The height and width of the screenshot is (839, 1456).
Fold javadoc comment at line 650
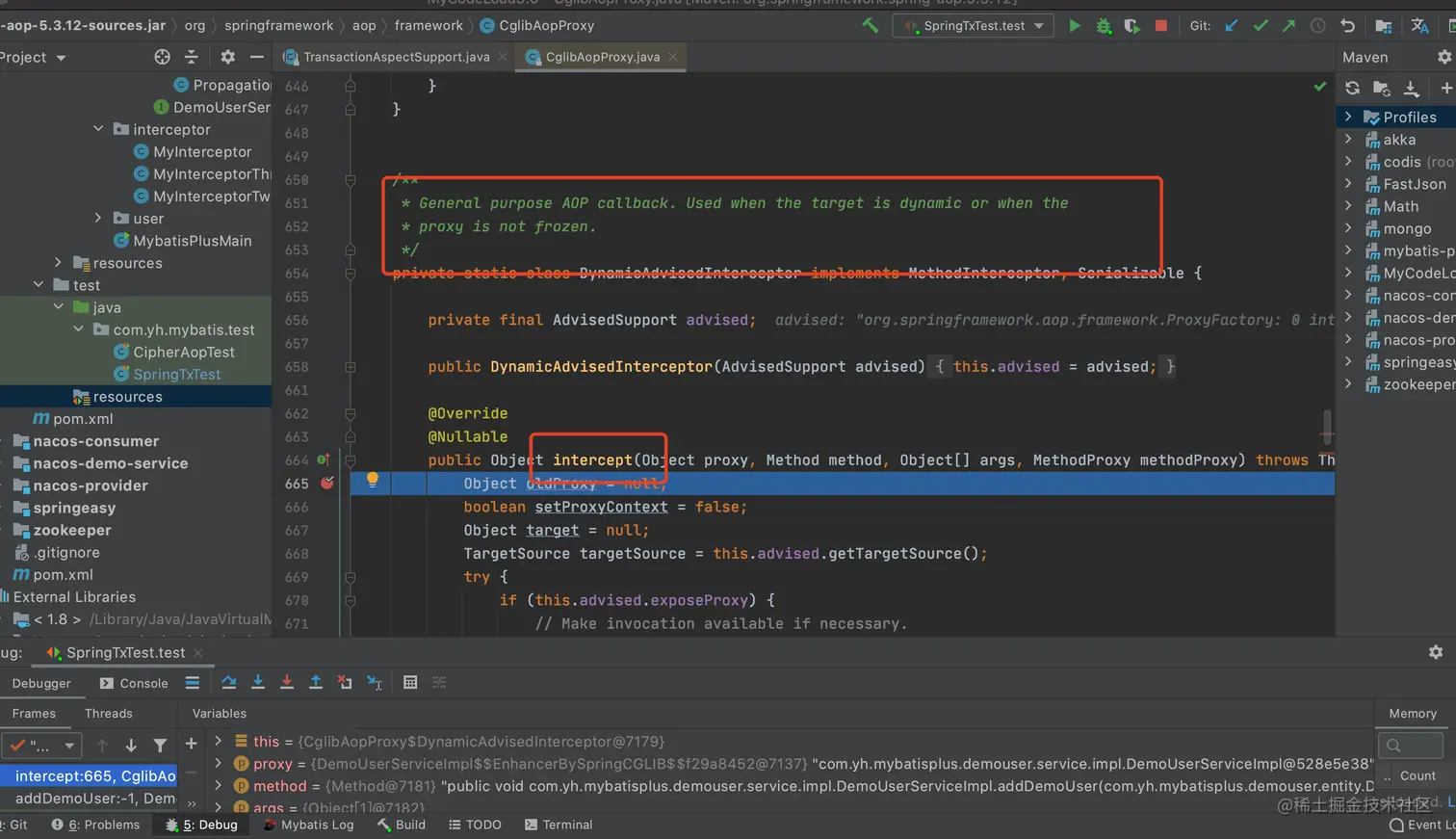tap(351, 180)
